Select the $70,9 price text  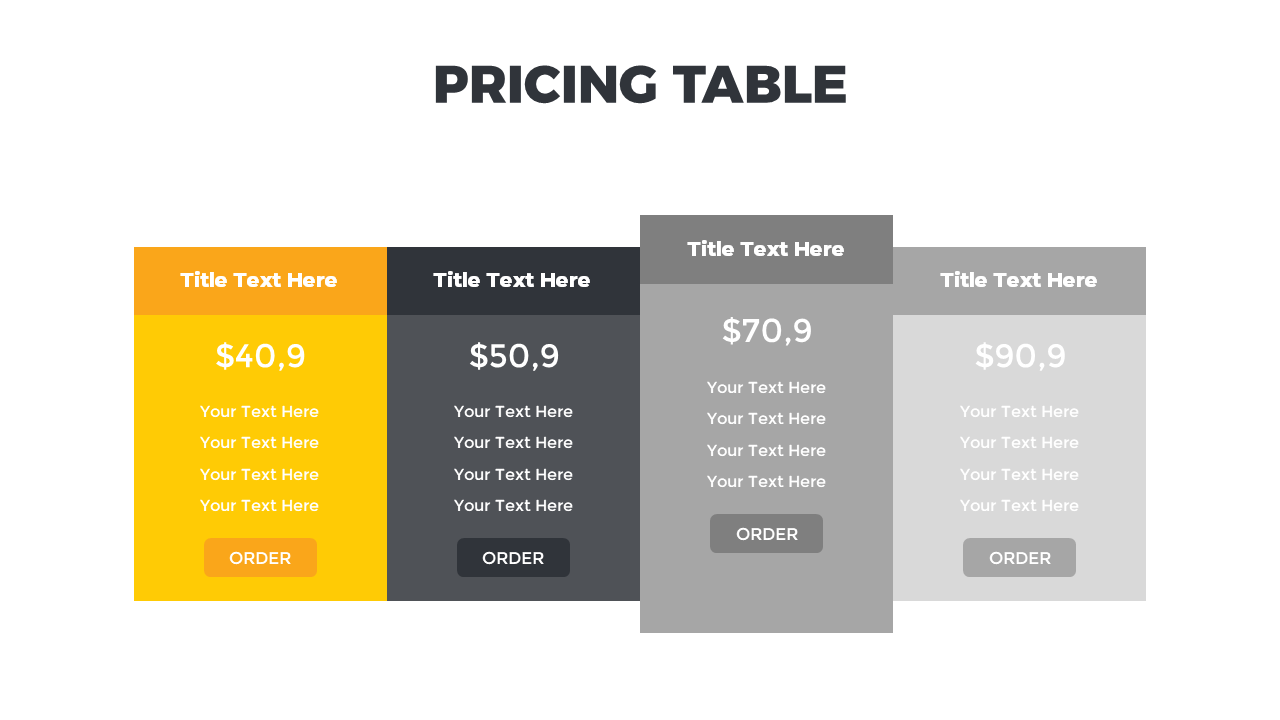coord(767,331)
